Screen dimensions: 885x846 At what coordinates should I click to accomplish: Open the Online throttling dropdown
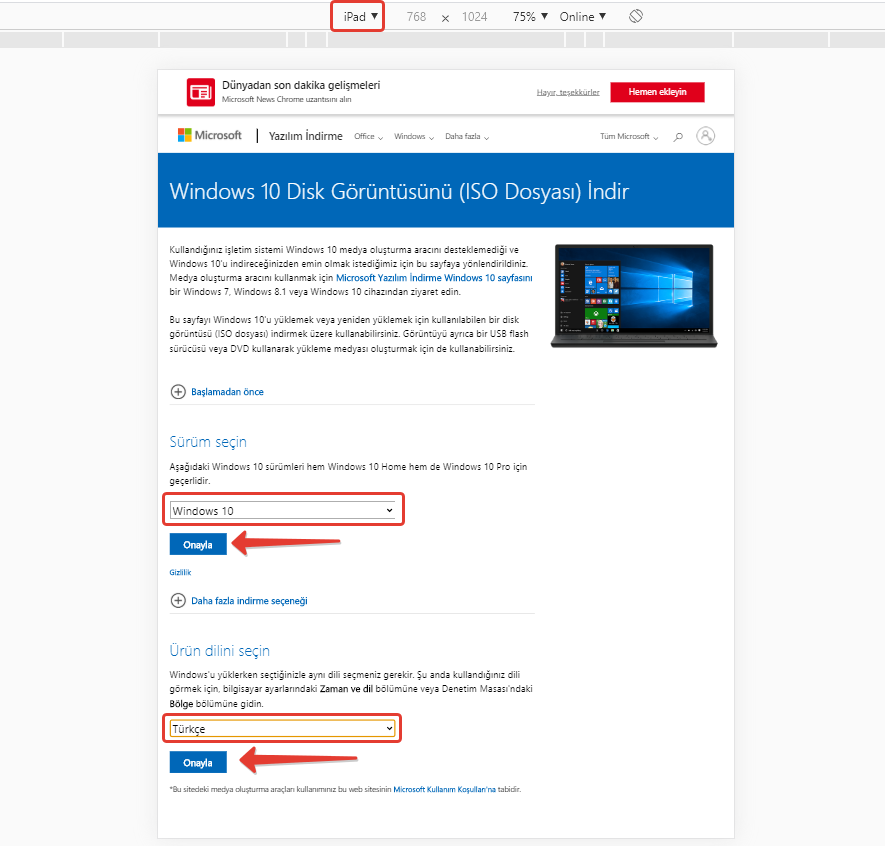point(582,17)
